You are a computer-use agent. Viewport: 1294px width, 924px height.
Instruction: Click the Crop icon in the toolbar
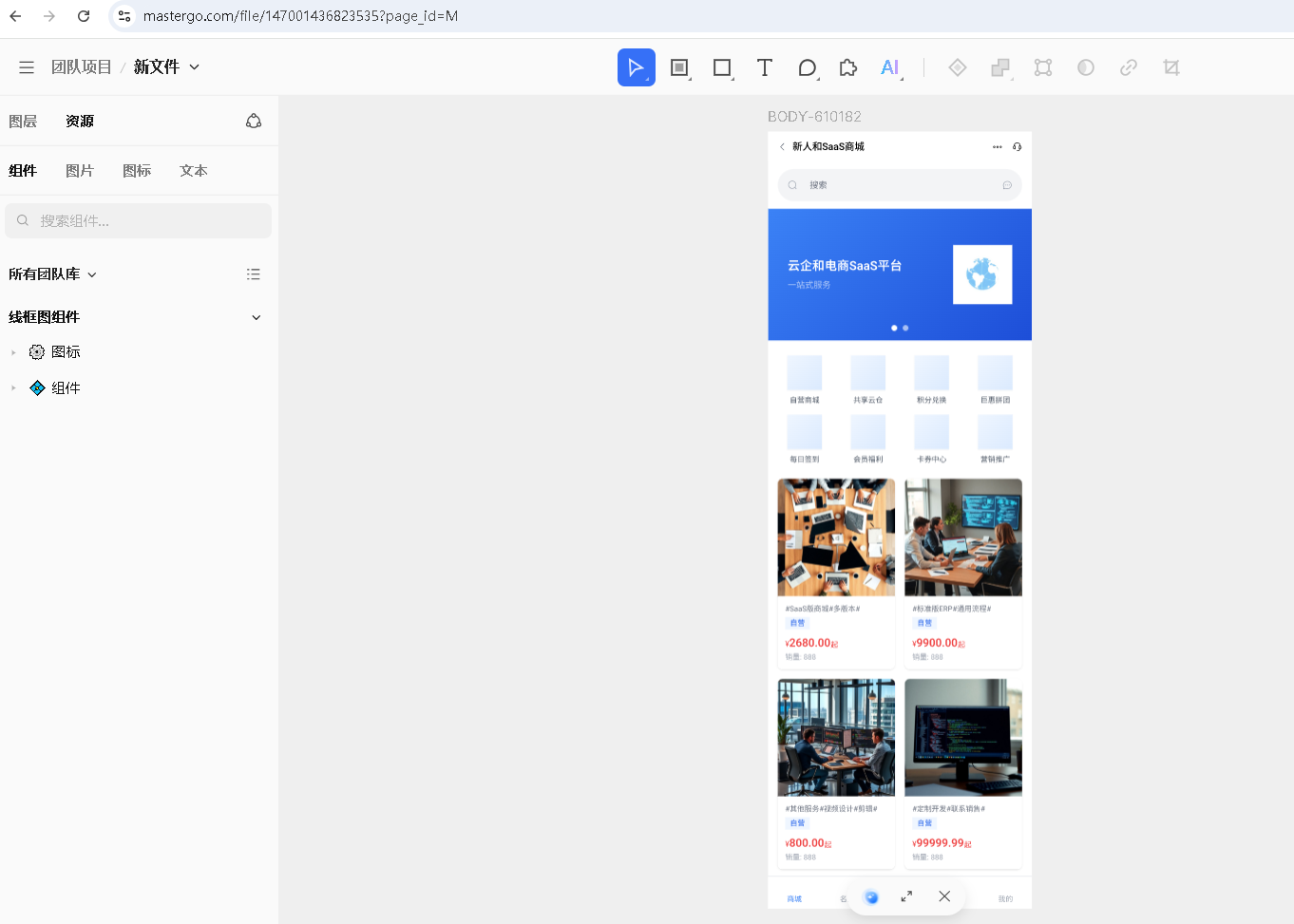point(1171,67)
